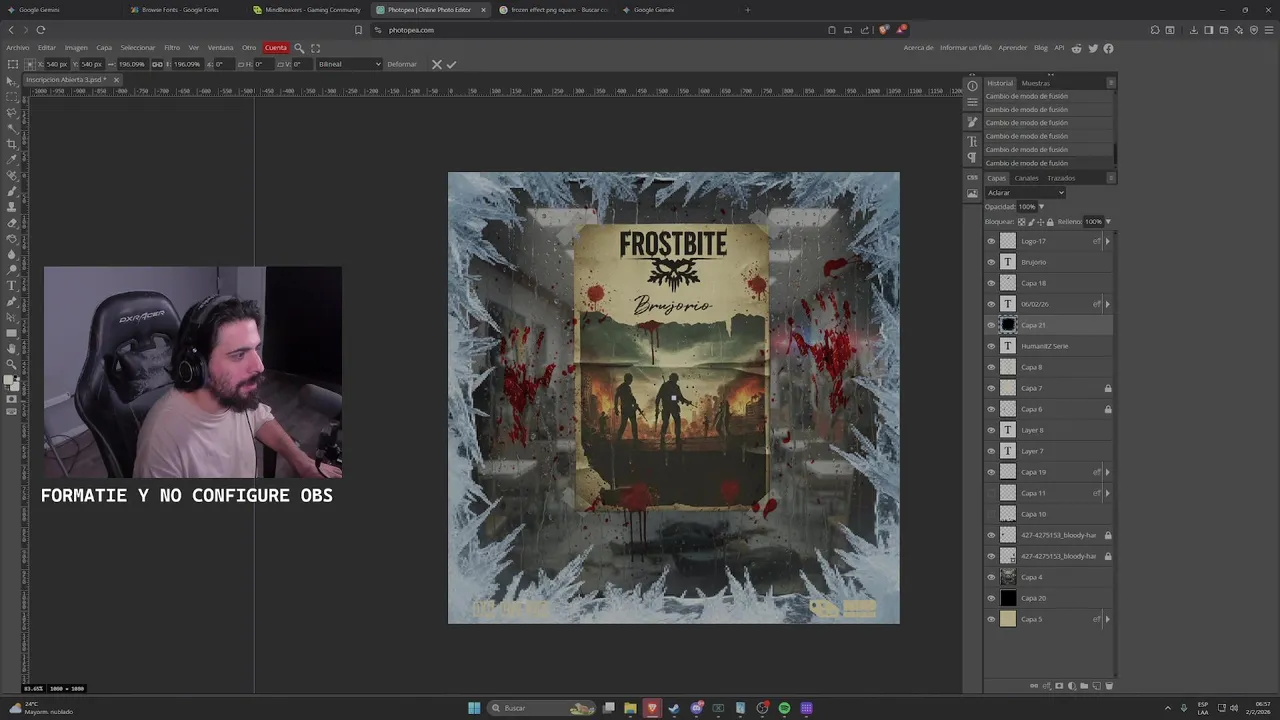Select the Path Selection tool
Image resolution: width=1280 pixels, height=720 pixels.
[x=12, y=317]
